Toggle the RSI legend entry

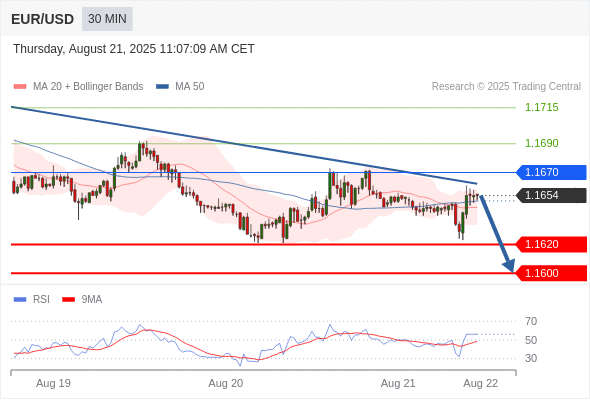click(x=32, y=300)
